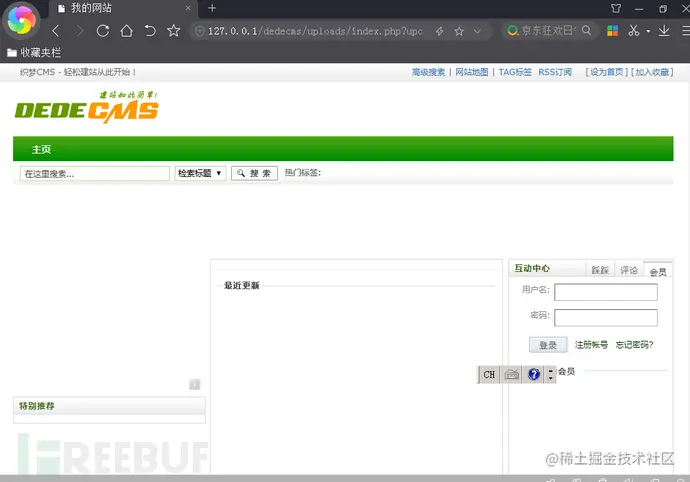Switch to the 评论 tab
690x482 pixels.
pyautogui.click(x=629, y=270)
